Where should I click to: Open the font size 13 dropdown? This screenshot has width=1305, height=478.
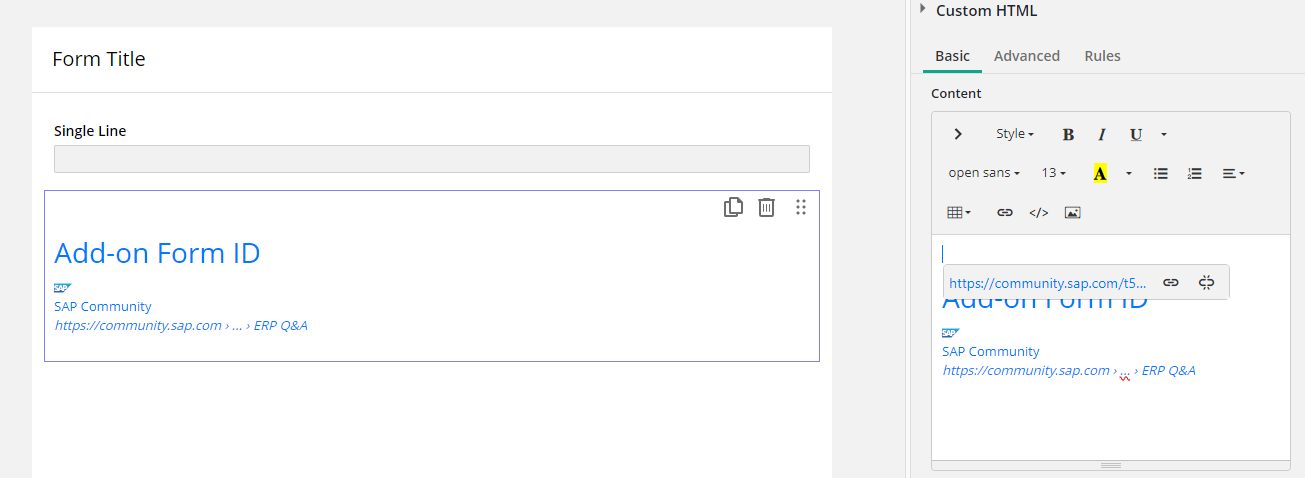pyautogui.click(x=1053, y=173)
